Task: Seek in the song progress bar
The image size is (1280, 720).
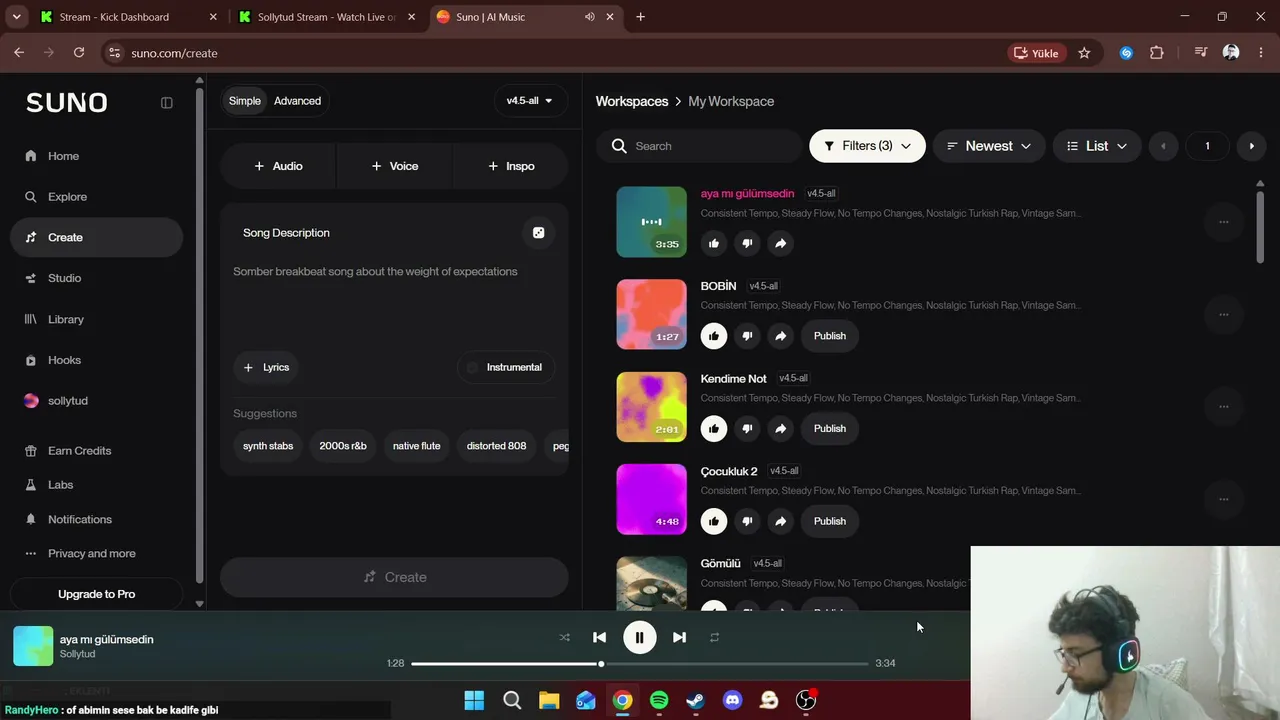Action: pyautogui.click(x=640, y=664)
